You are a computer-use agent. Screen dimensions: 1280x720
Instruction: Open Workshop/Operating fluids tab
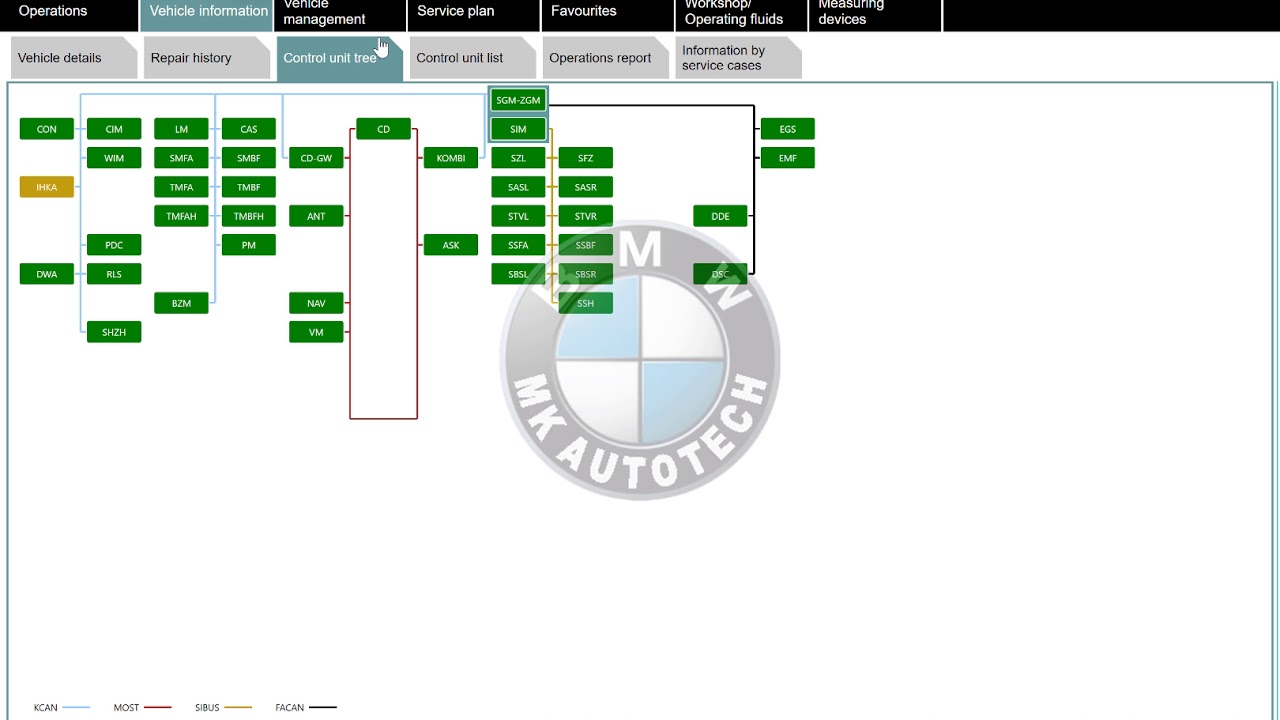coord(742,14)
